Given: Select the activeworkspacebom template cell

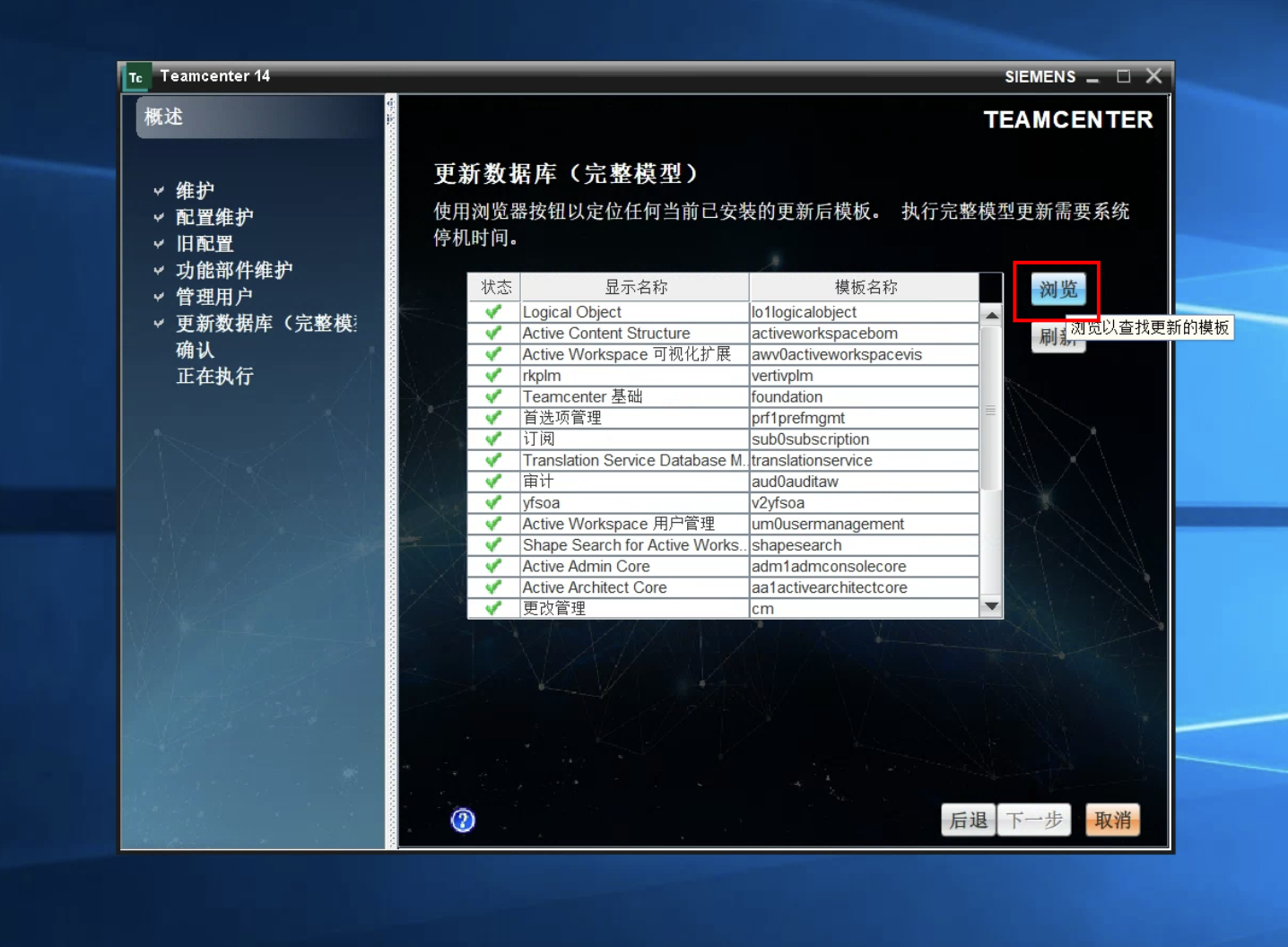Looking at the screenshot, I should (865, 333).
